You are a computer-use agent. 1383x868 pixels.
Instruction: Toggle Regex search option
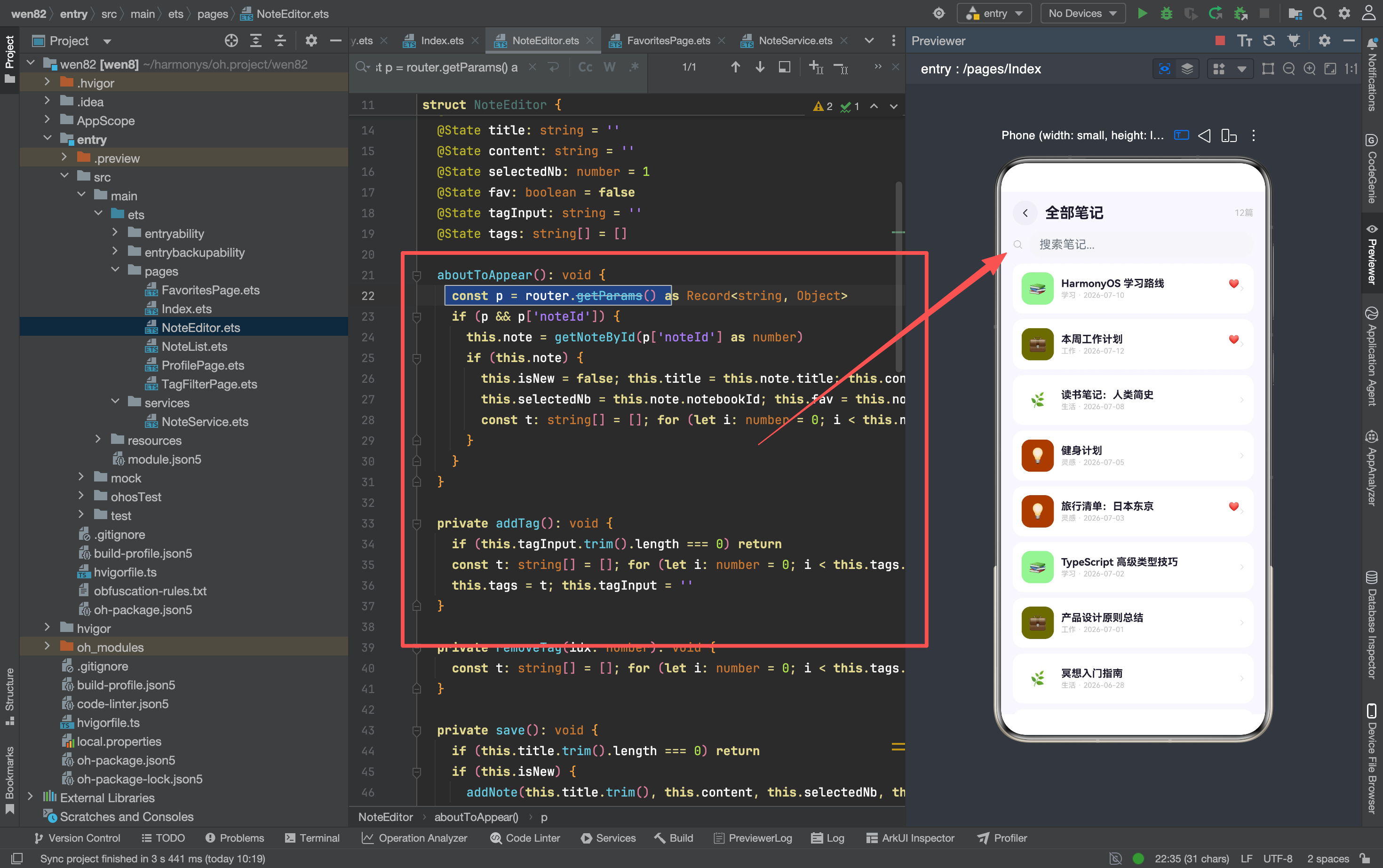(x=634, y=67)
